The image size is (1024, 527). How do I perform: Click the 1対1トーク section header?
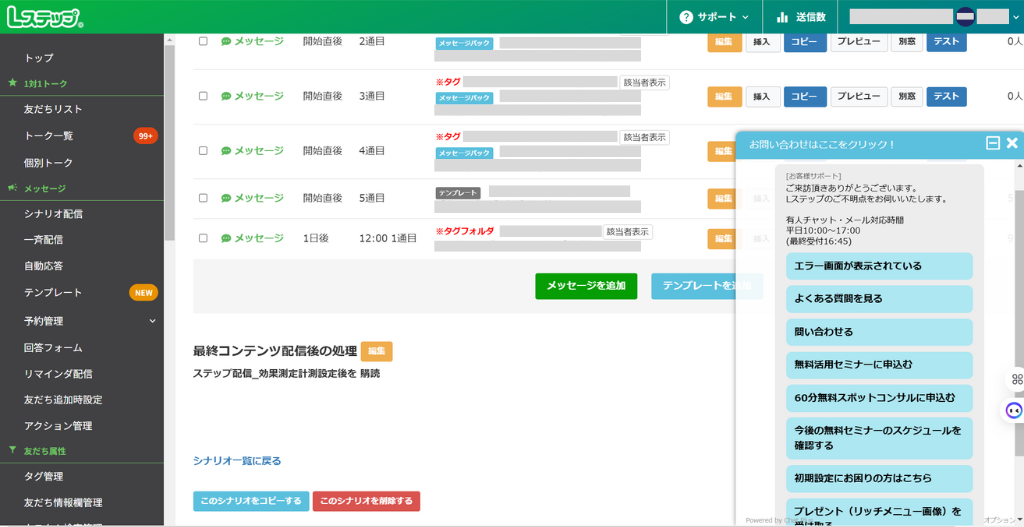(x=44, y=84)
